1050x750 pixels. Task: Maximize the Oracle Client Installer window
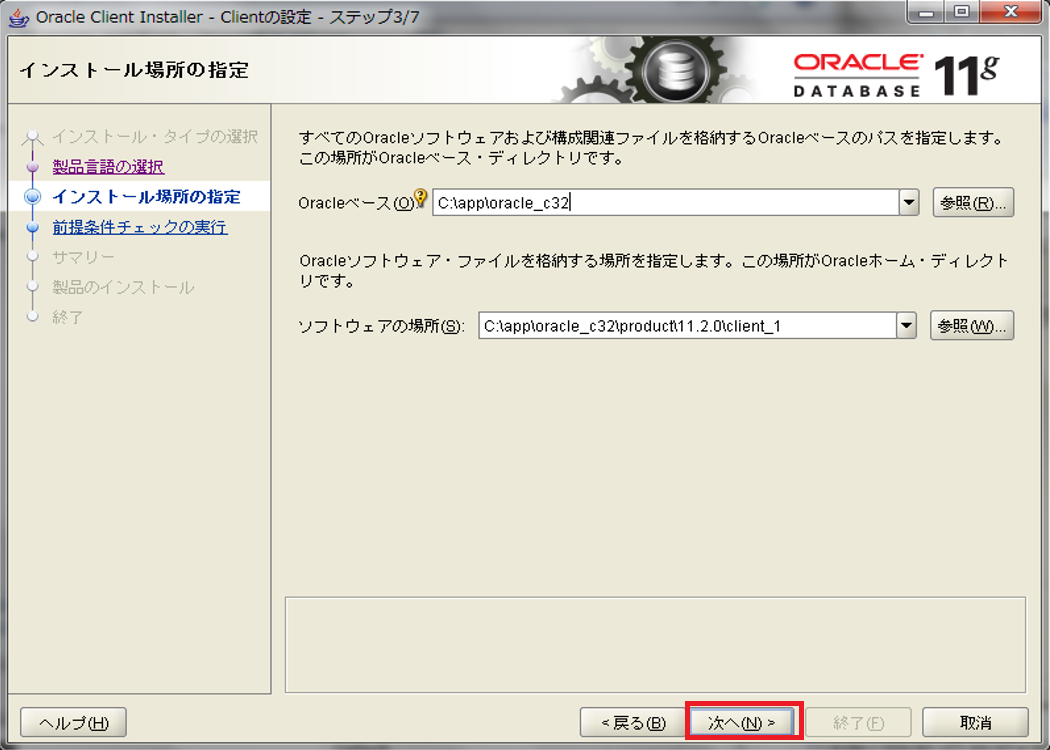962,11
